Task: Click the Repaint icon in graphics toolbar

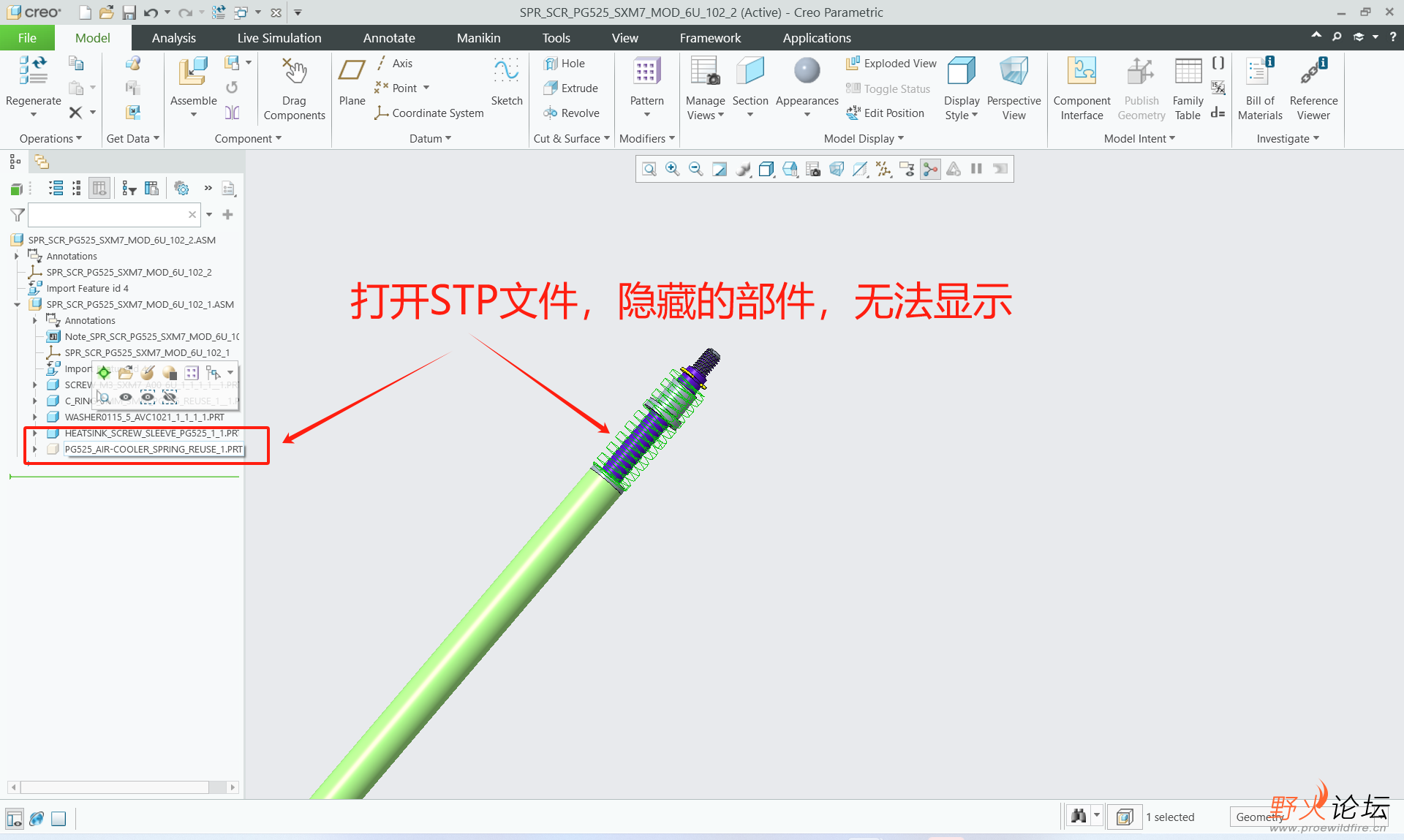Action: pyautogui.click(x=719, y=170)
